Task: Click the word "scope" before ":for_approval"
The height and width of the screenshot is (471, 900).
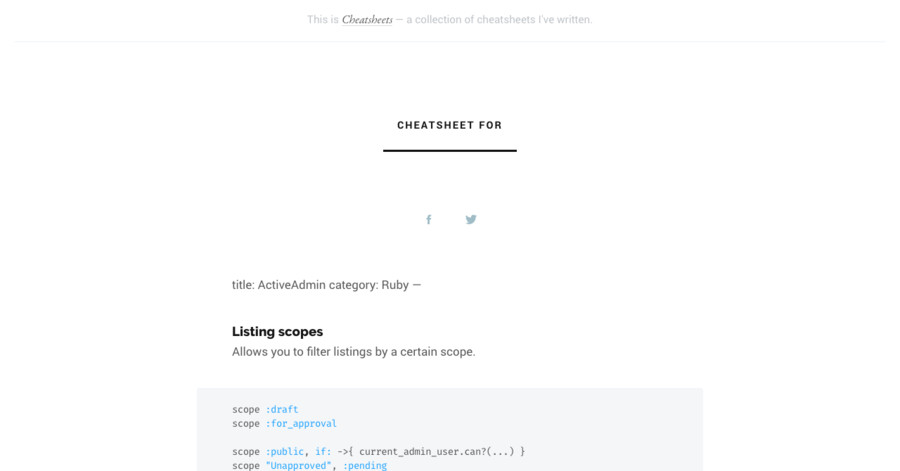Action: tap(246, 423)
